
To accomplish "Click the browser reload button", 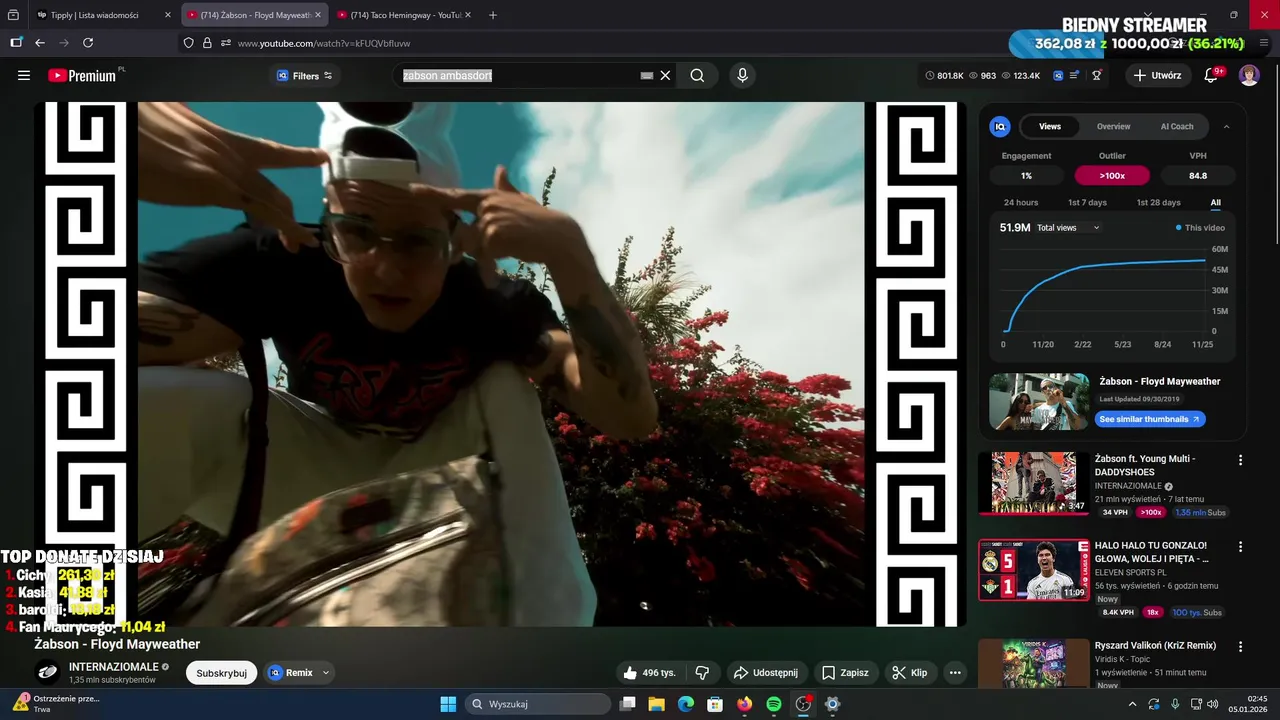I will pyautogui.click(x=88, y=43).
